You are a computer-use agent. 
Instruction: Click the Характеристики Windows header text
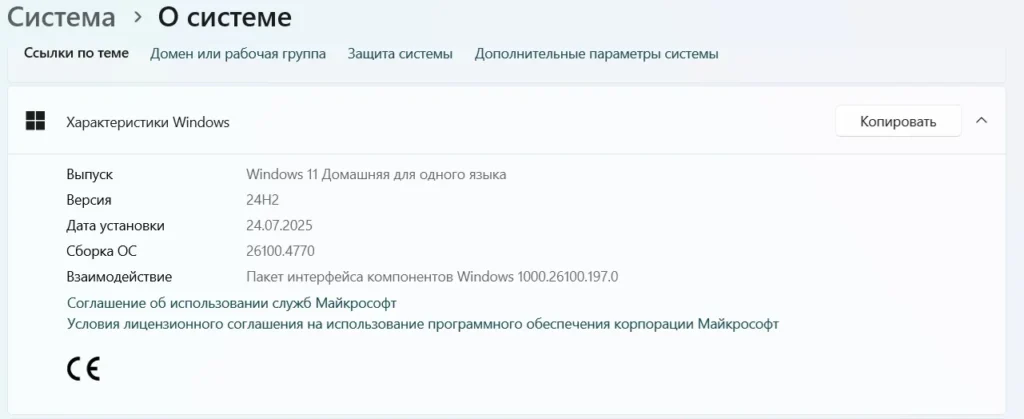tap(148, 122)
